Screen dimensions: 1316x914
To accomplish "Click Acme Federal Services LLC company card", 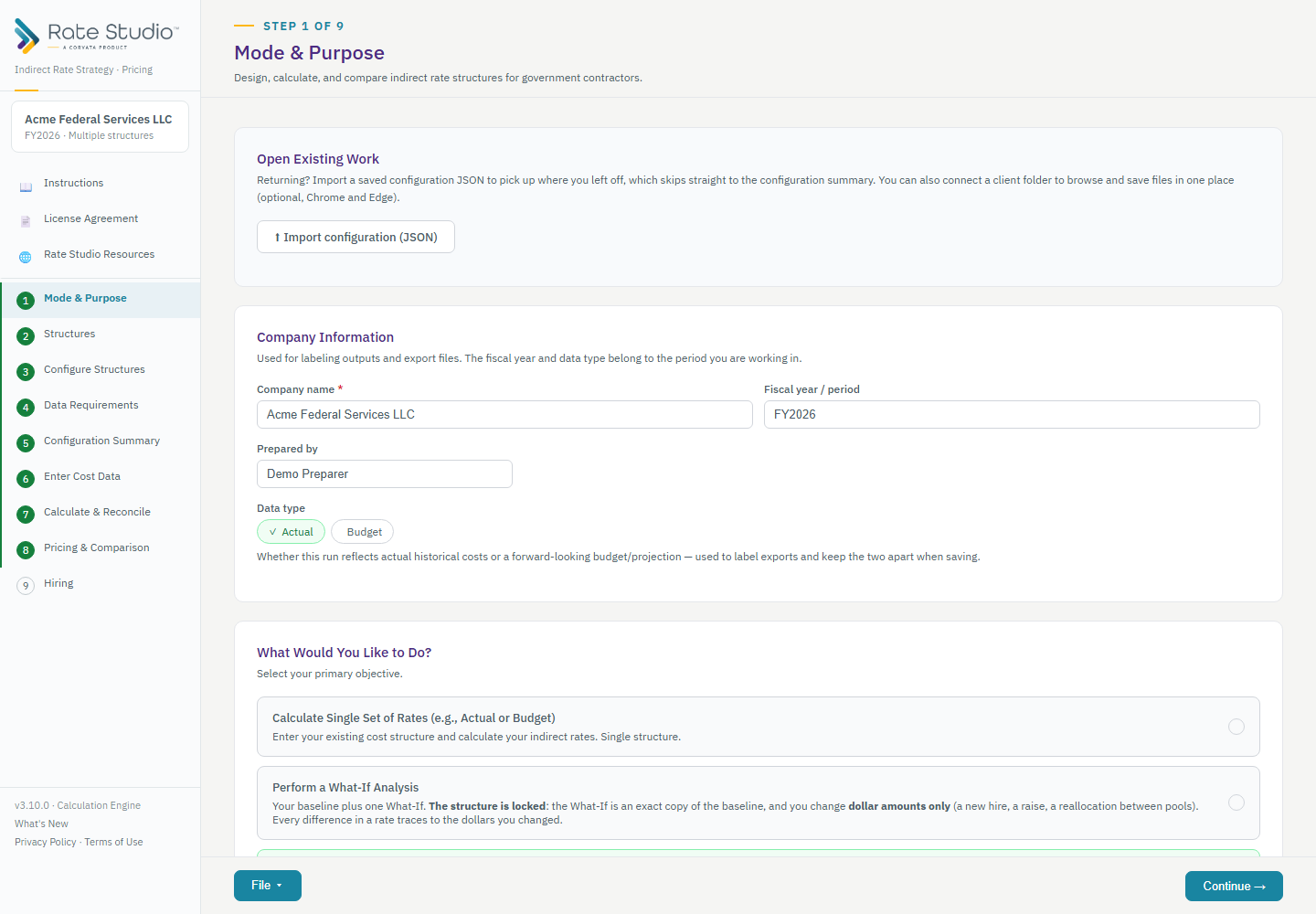I will [100, 126].
